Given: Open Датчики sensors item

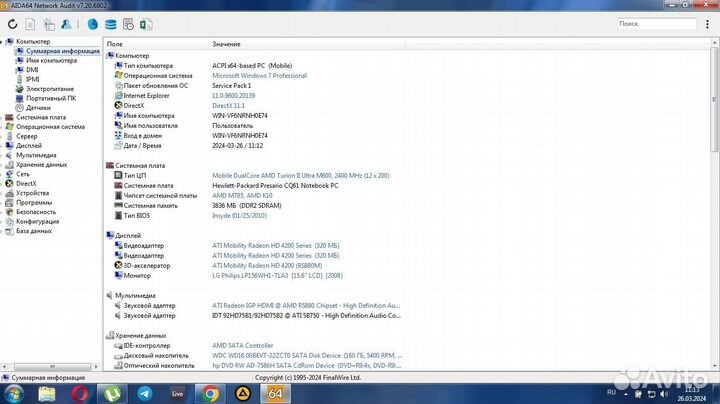Looking at the screenshot, I should click(x=38, y=107).
